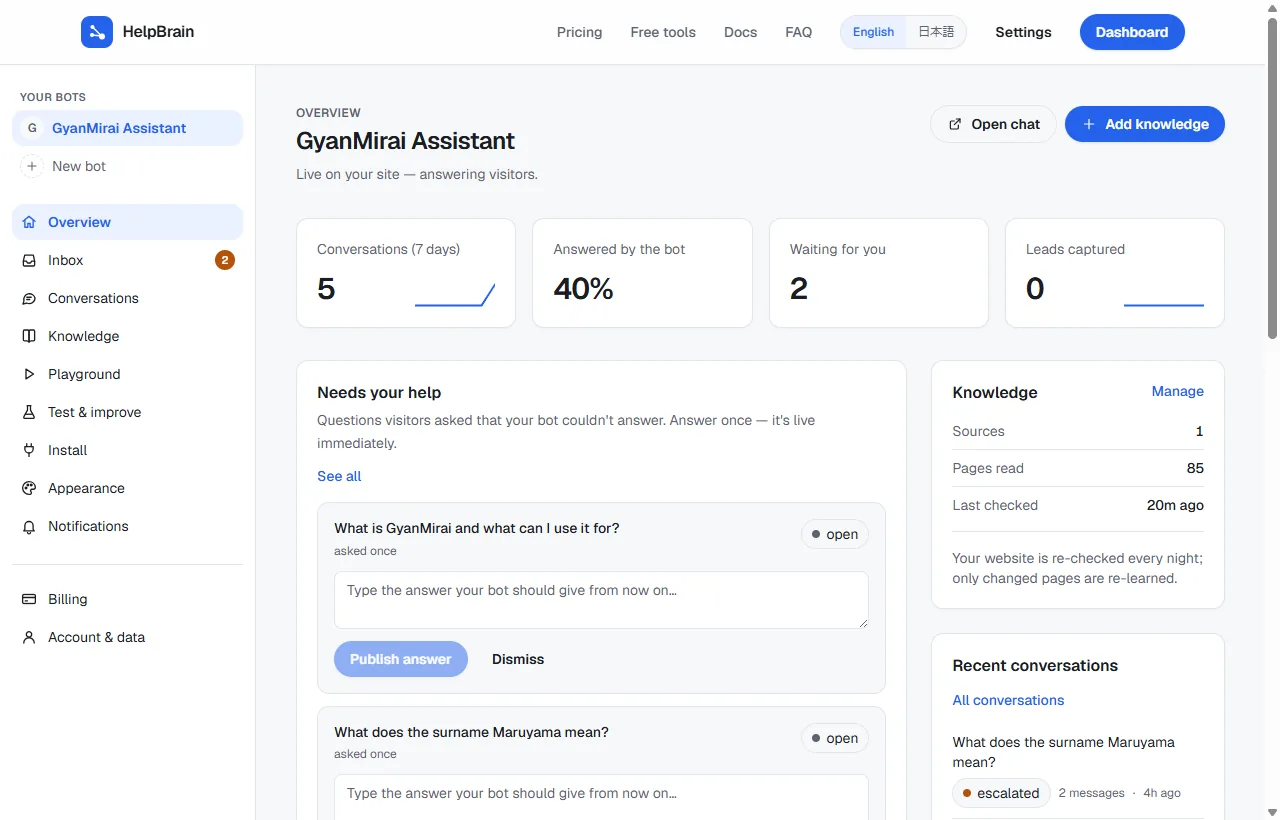The image size is (1280, 820).
Task: Create a New bot
Action: 127,166
